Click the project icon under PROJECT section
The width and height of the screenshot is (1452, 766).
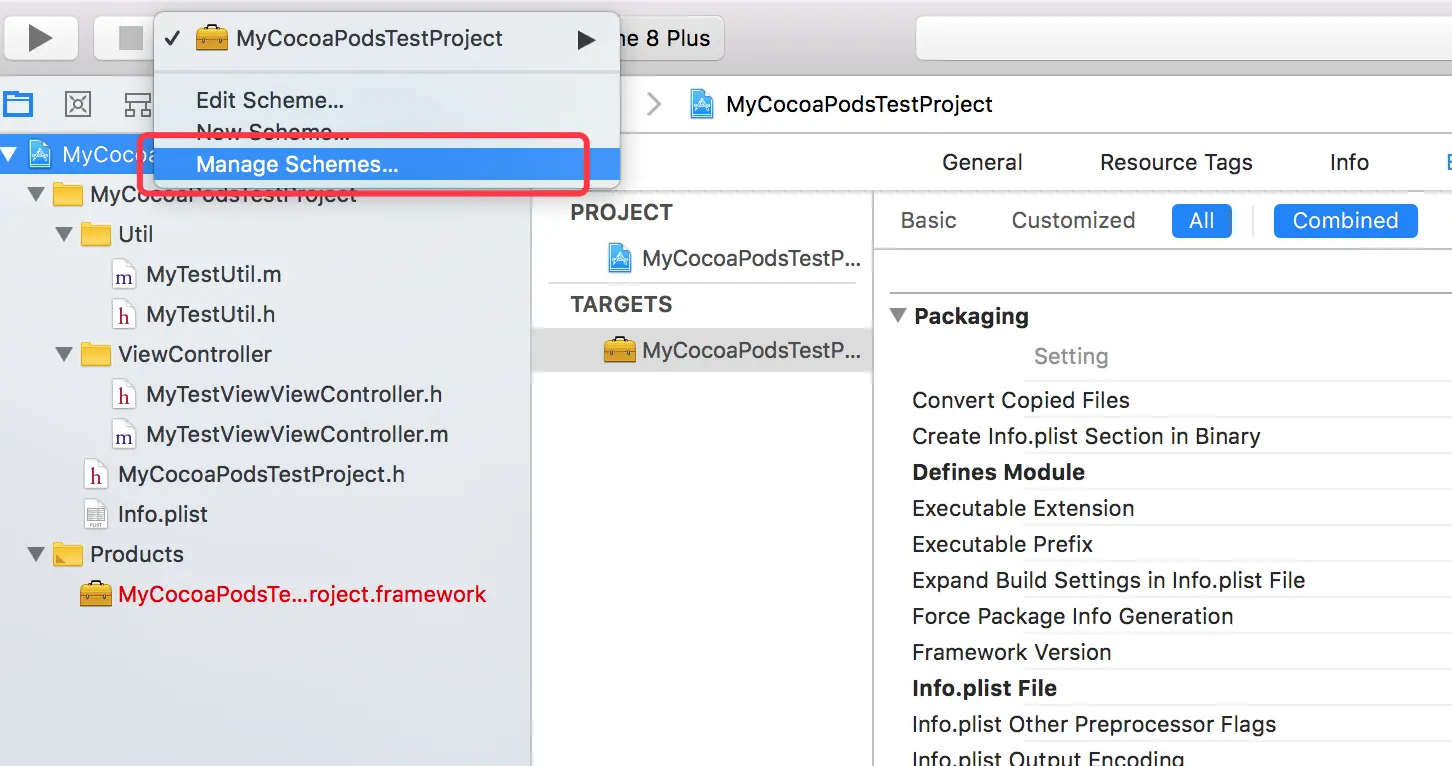620,258
